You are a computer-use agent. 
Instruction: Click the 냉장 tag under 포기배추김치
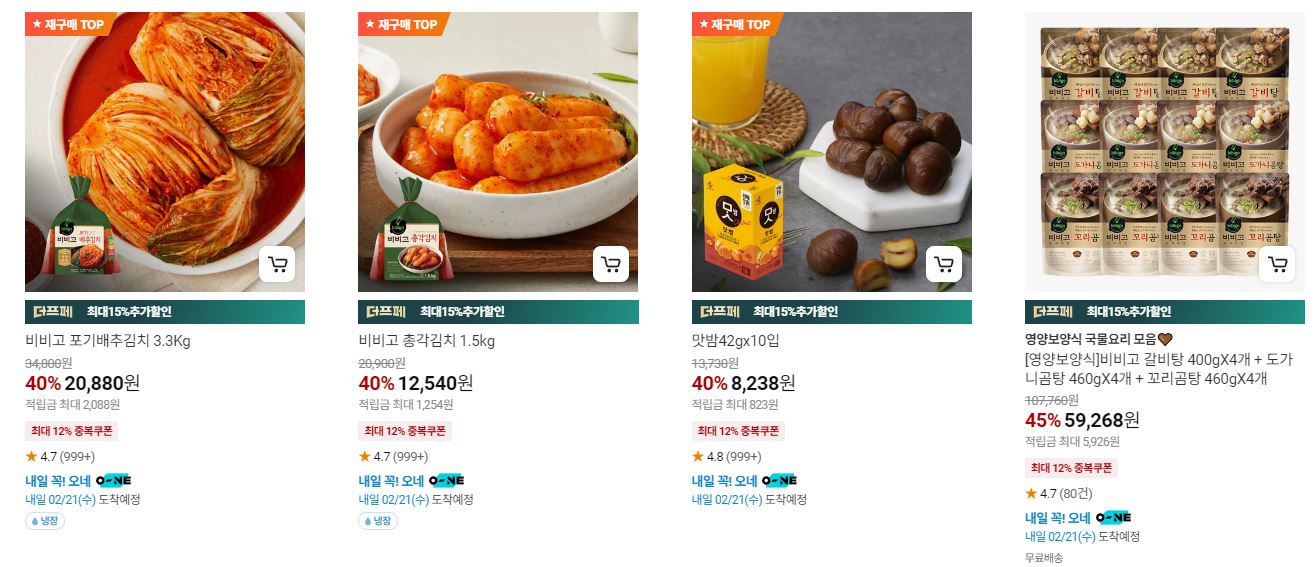tap(45, 521)
